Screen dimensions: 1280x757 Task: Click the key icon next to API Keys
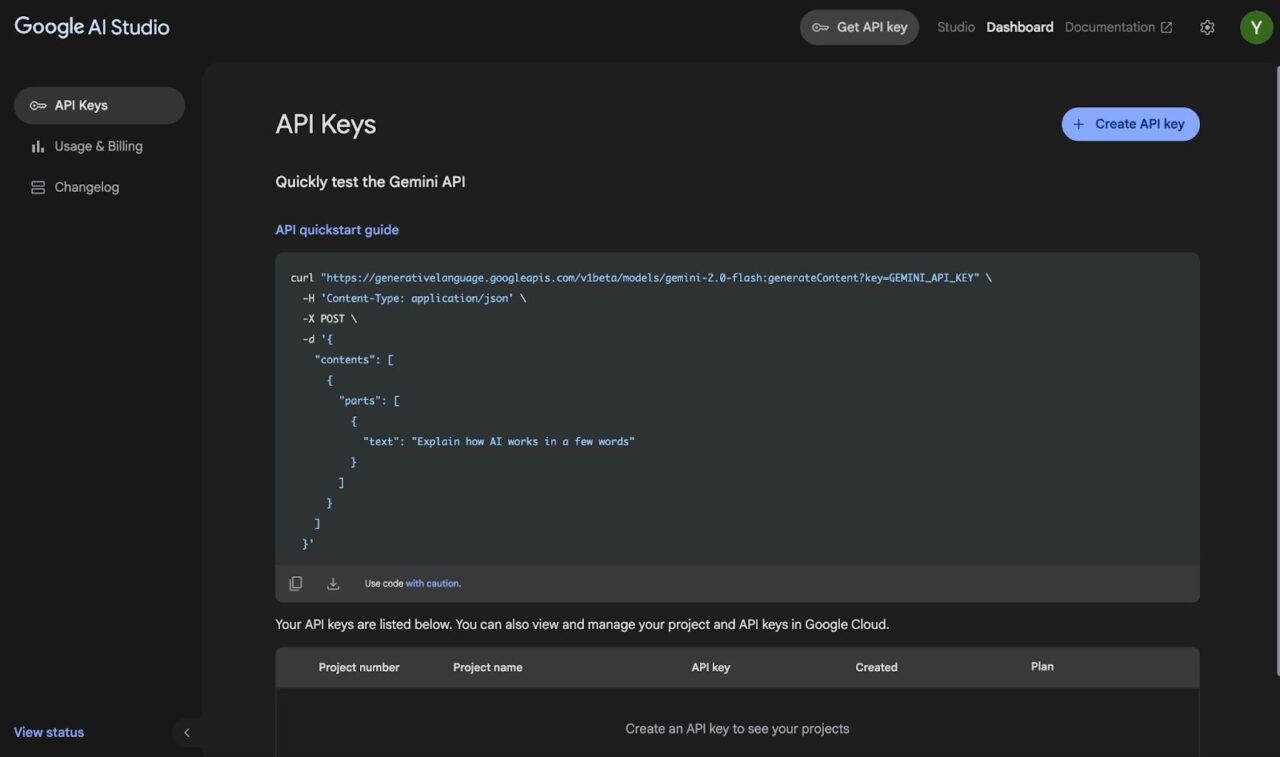click(x=38, y=105)
